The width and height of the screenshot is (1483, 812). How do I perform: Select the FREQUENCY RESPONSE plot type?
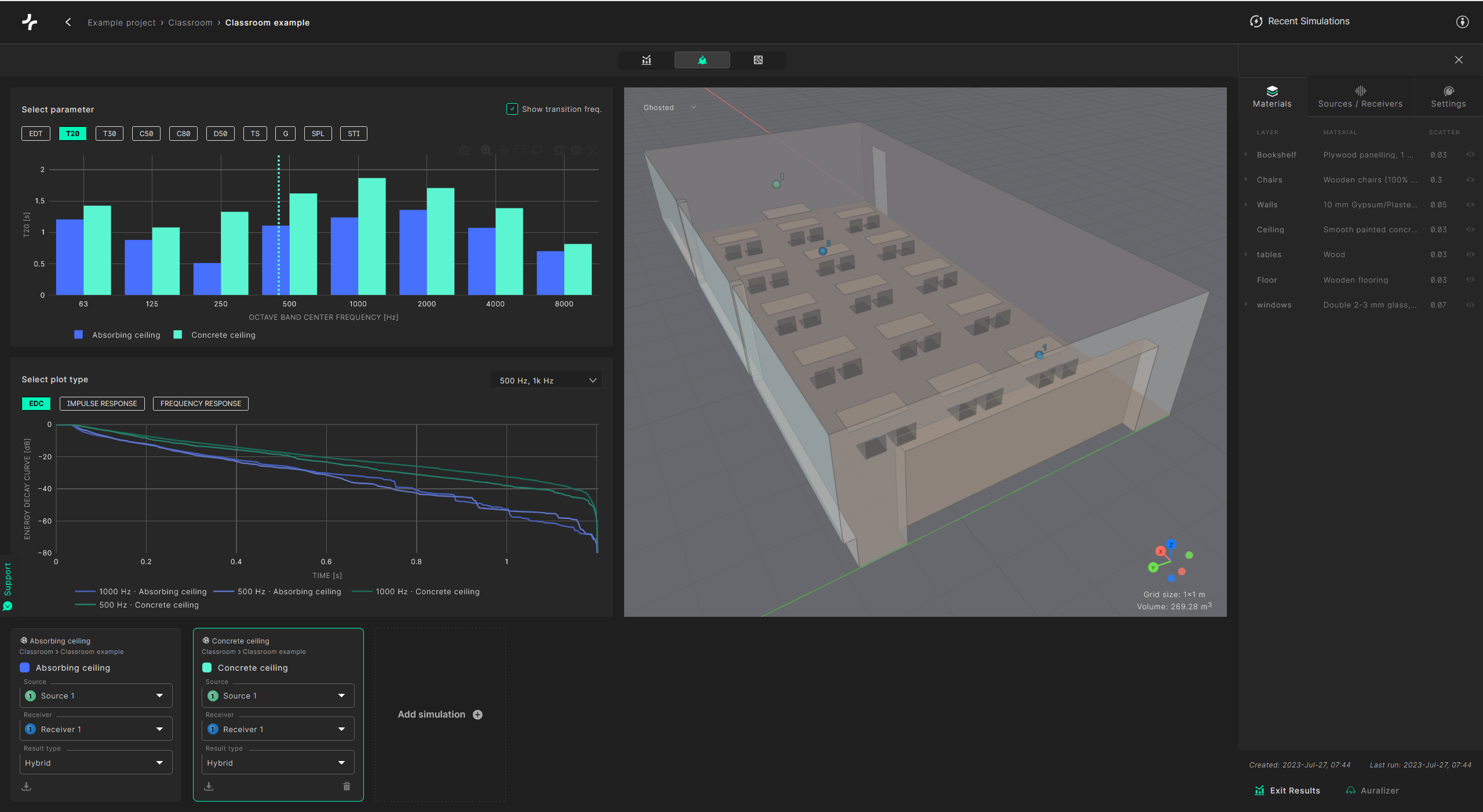(x=201, y=404)
